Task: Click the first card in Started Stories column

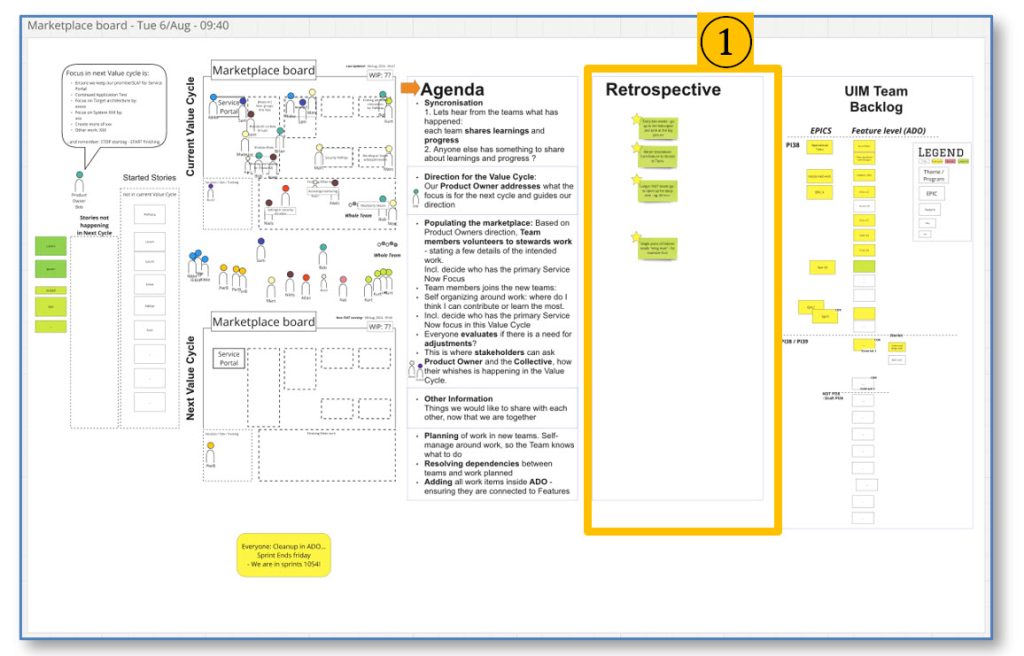Action: (x=150, y=214)
